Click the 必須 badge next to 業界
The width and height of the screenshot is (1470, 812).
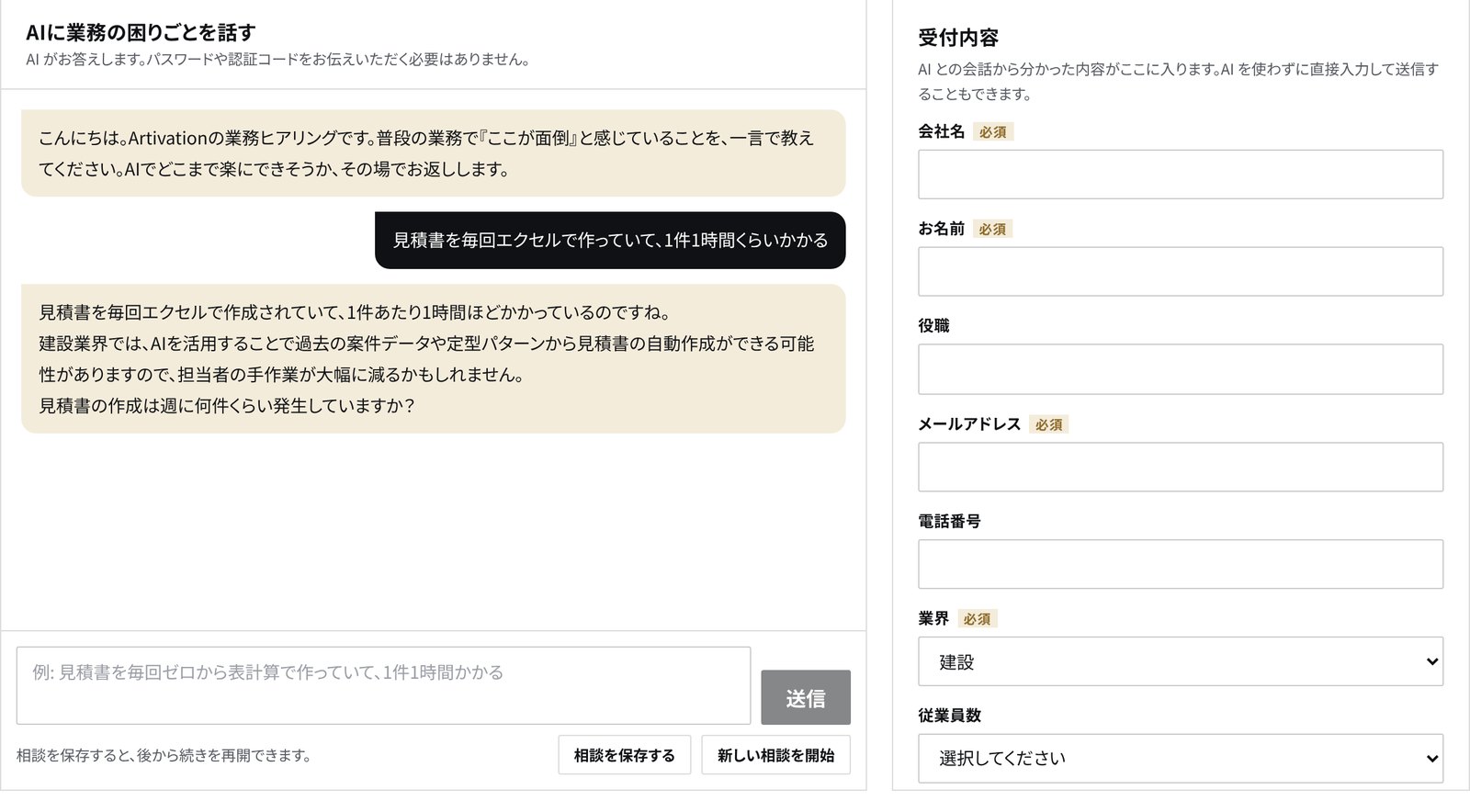(978, 619)
